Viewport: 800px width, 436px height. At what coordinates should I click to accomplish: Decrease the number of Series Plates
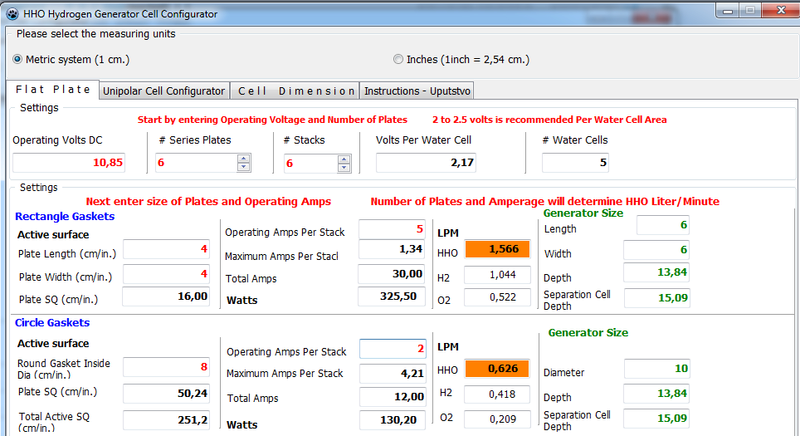(243, 167)
